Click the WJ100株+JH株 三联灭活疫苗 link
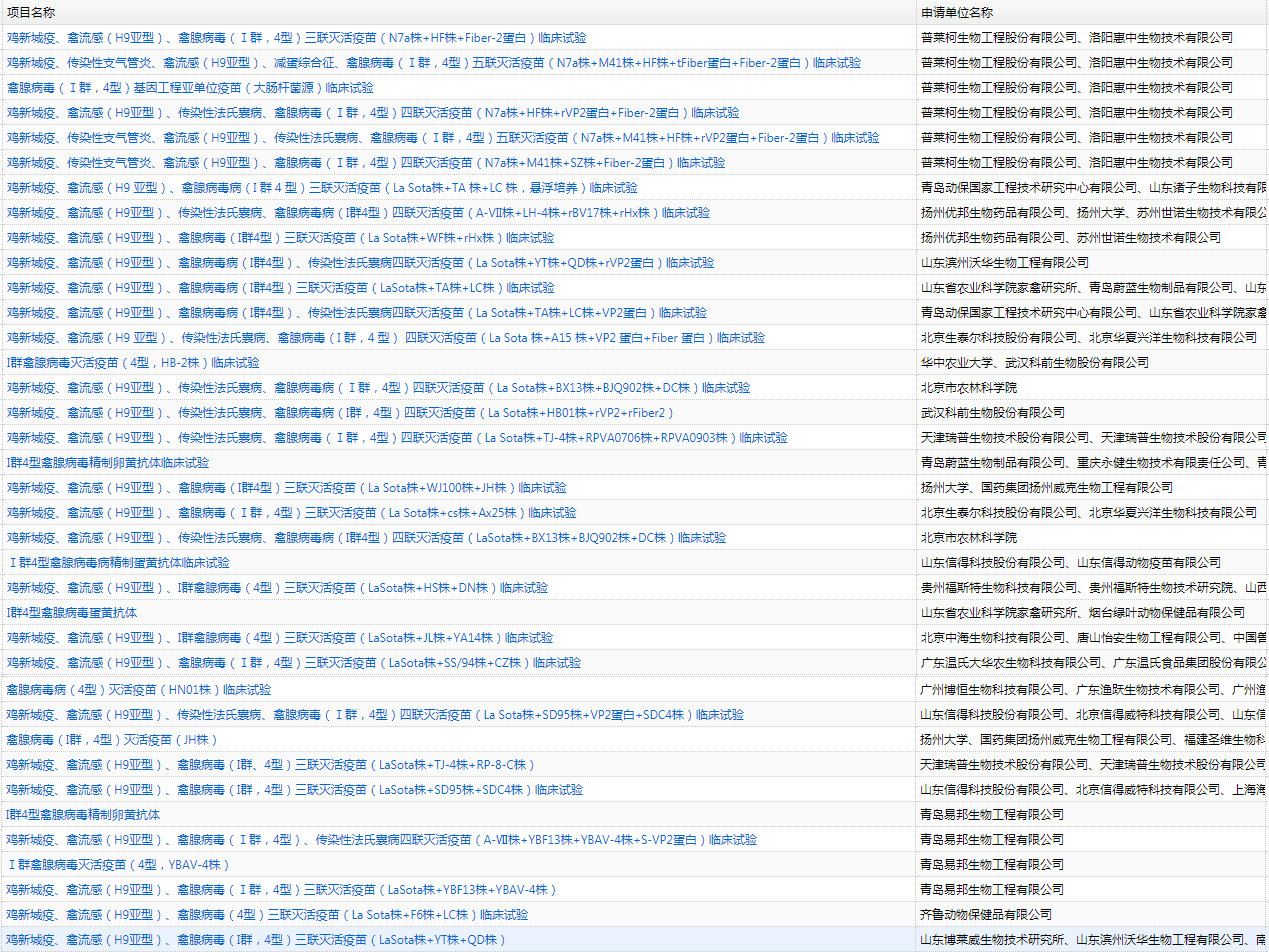The image size is (1269, 952). tap(286, 488)
